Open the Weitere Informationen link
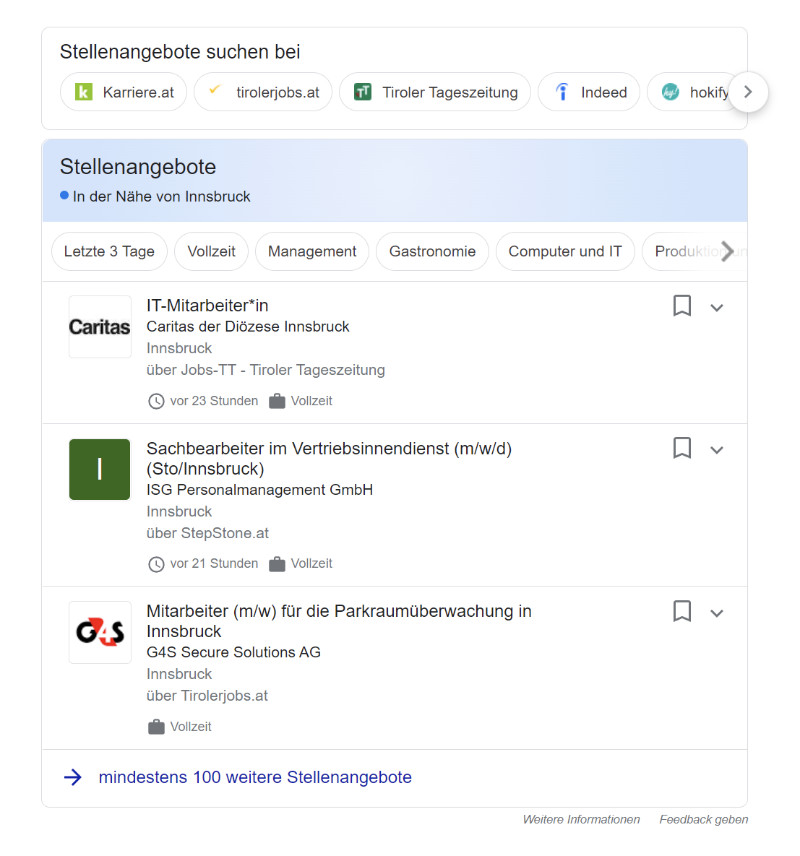The image size is (800, 856). [581, 819]
